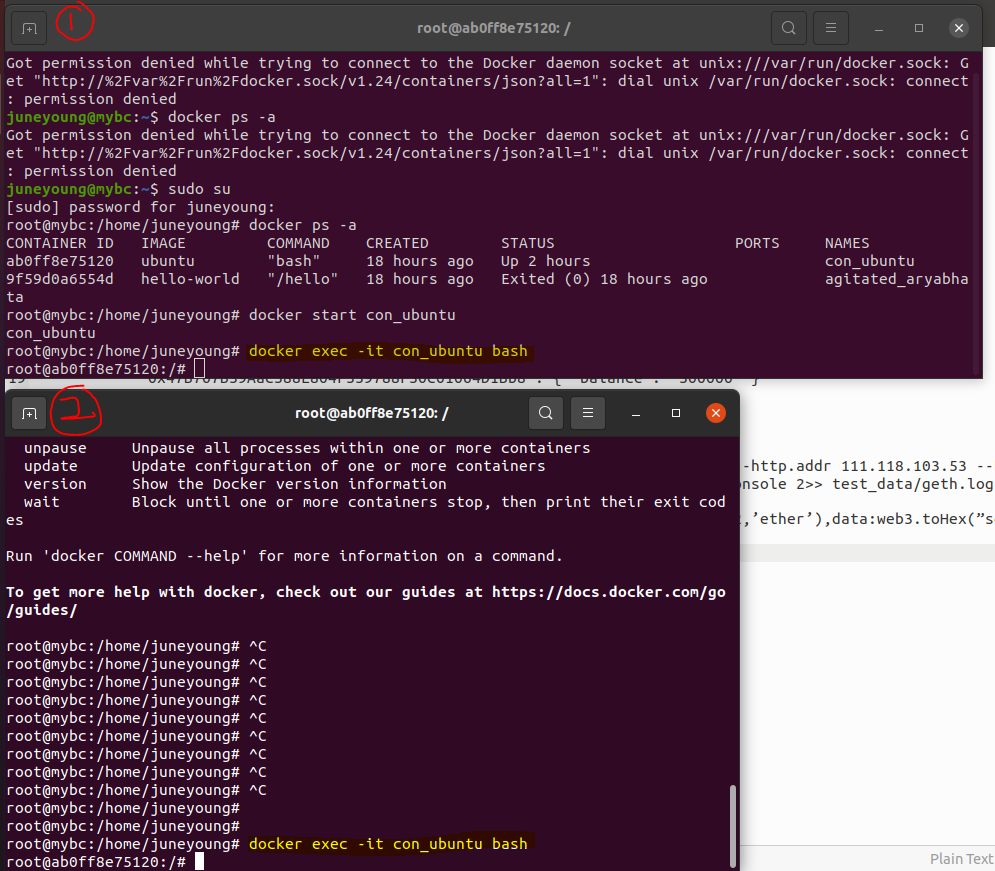Click '111.118.103.53' address in background editor

click(904, 466)
